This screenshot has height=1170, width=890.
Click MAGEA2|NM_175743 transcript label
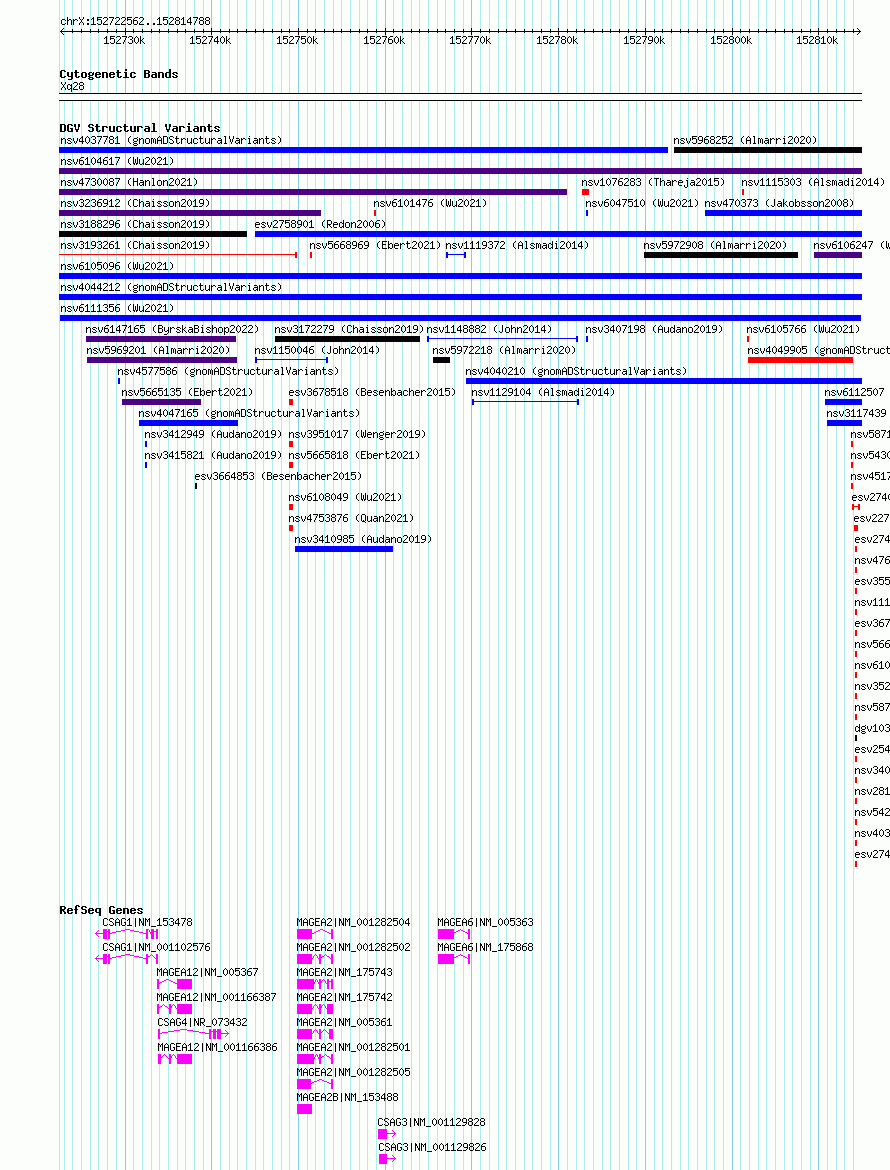[x=344, y=972]
